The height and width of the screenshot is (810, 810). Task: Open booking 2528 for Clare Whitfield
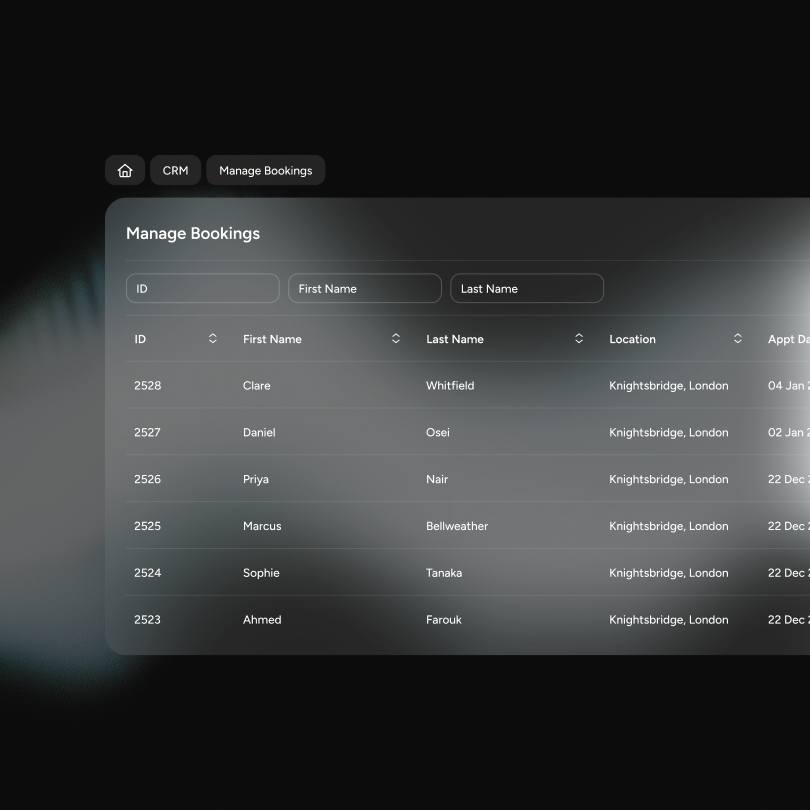tap(468, 385)
